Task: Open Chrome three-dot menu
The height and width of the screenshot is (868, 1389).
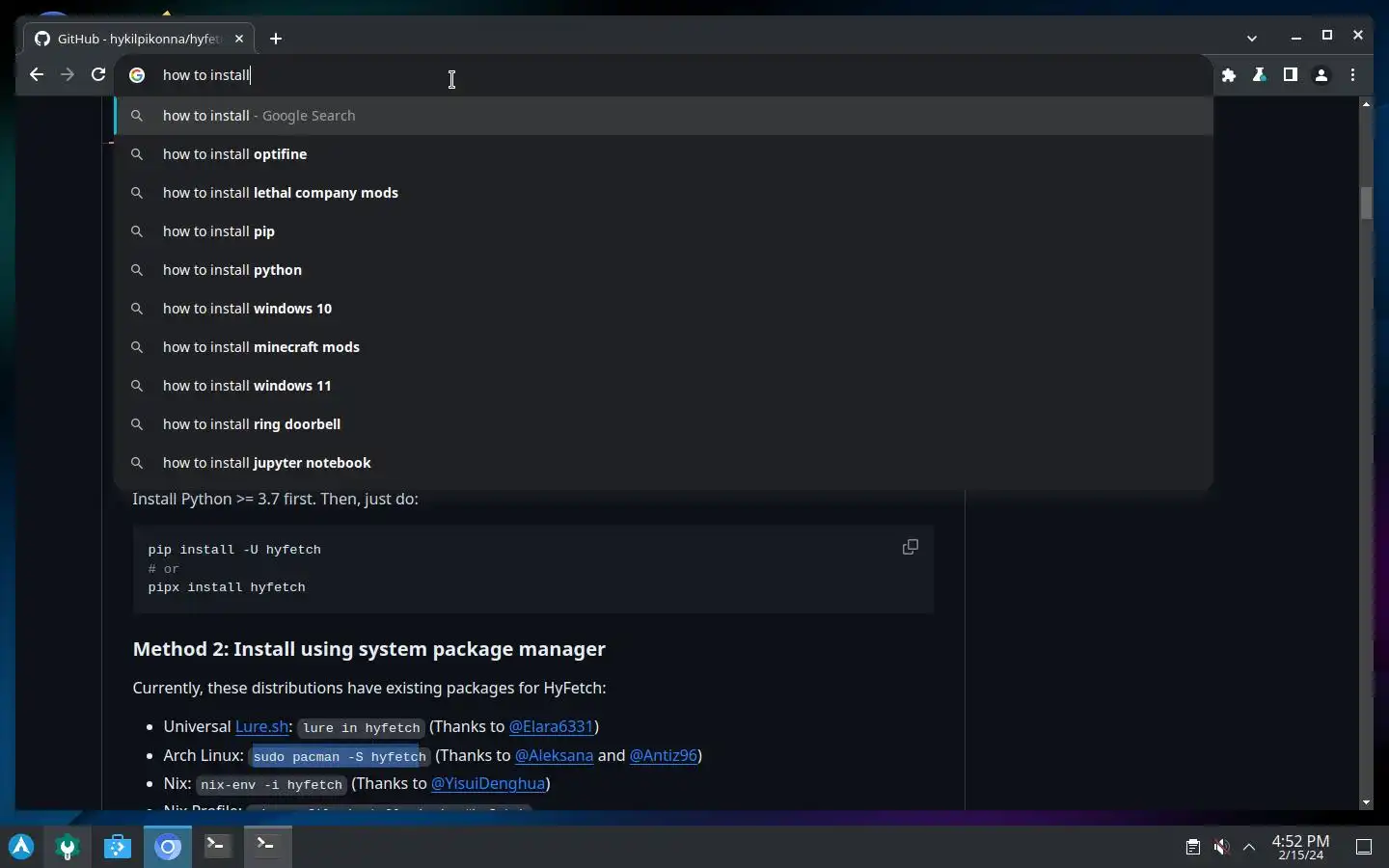Action: click(x=1353, y=75)
